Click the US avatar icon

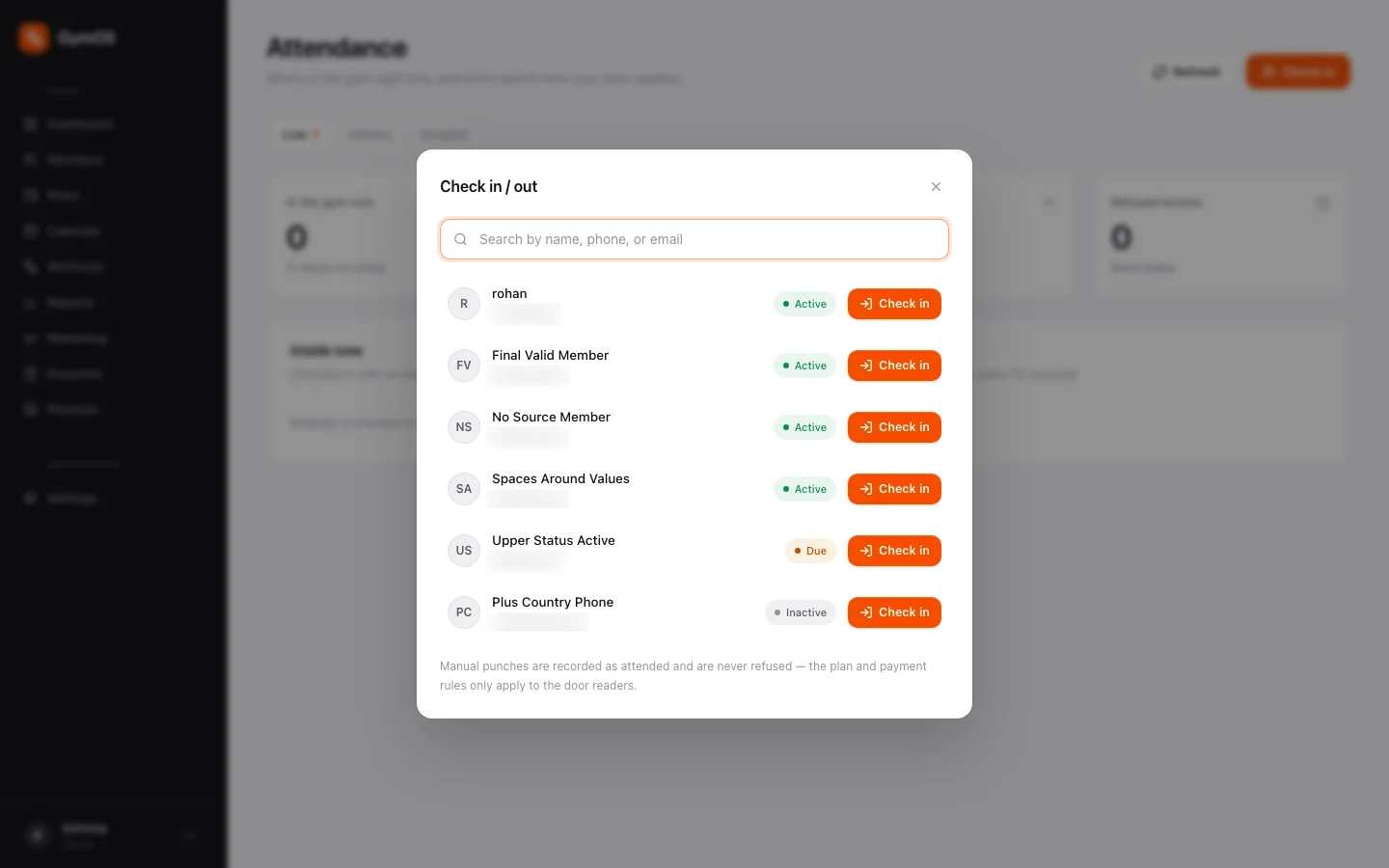(464, 551)
